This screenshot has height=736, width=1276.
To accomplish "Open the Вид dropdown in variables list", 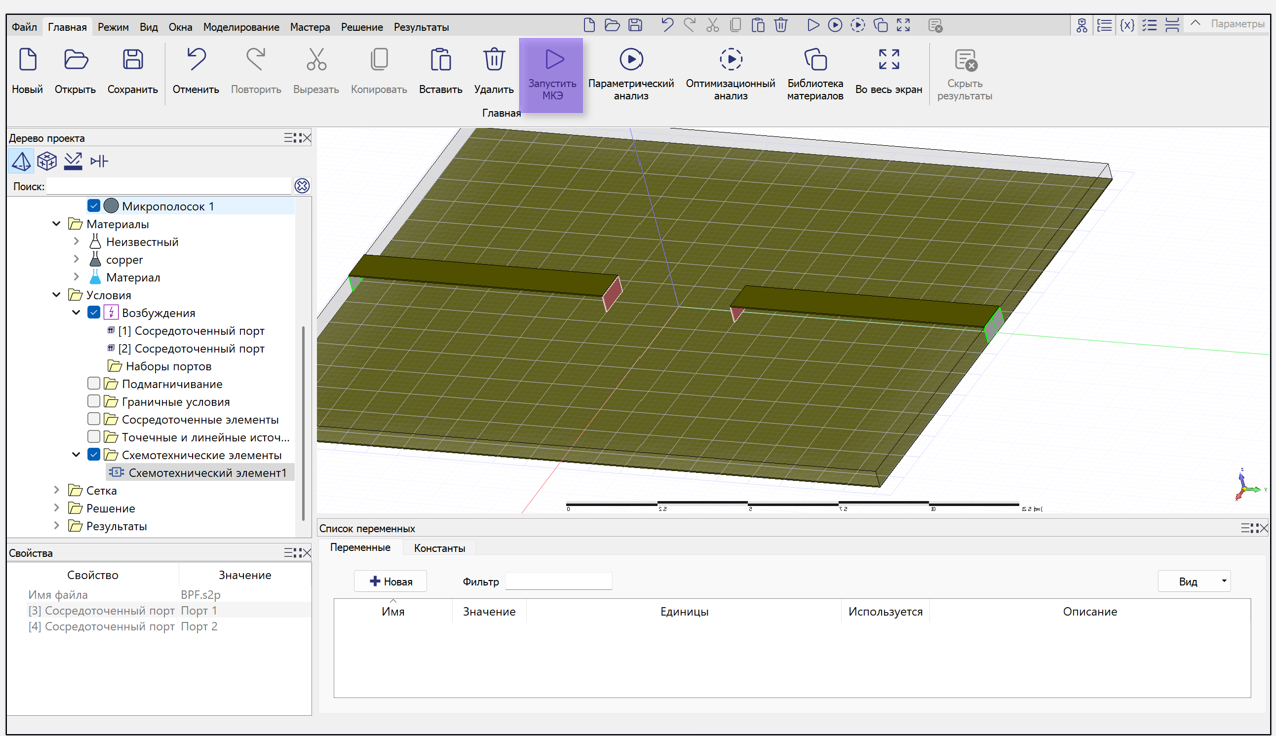I will coord(1194,582).
